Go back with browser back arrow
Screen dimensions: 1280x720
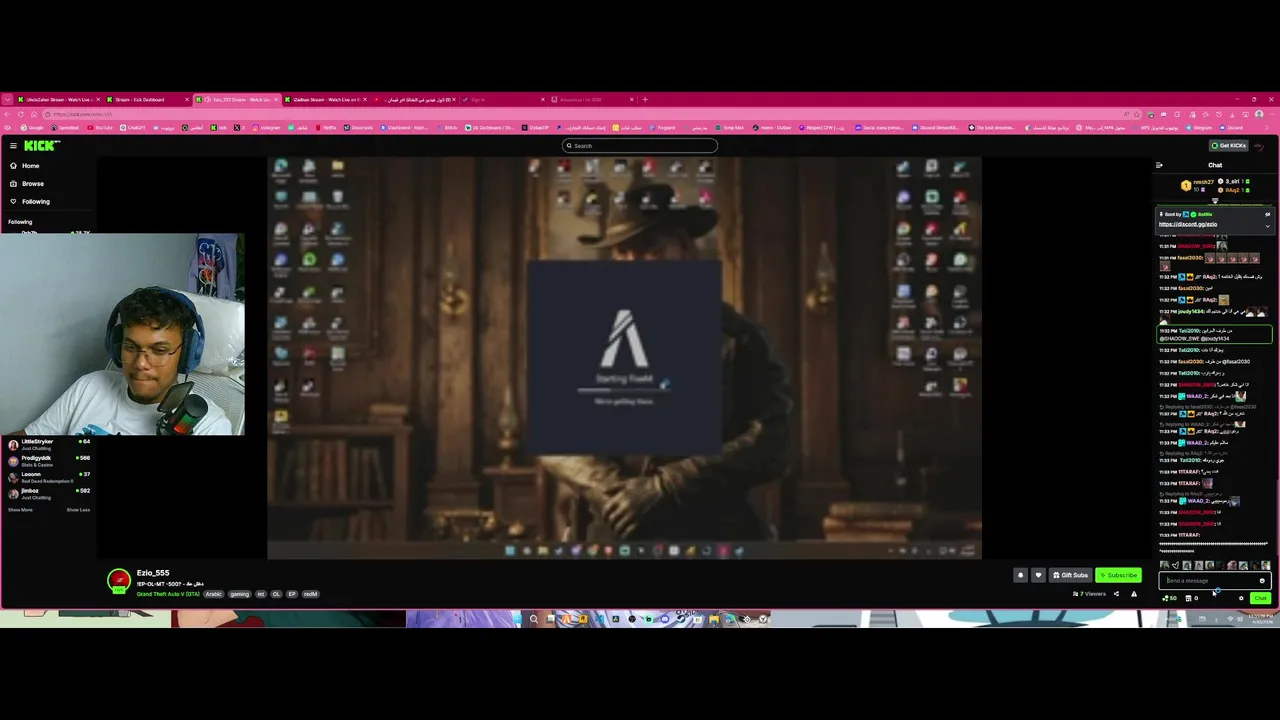(x=7, y=114)
